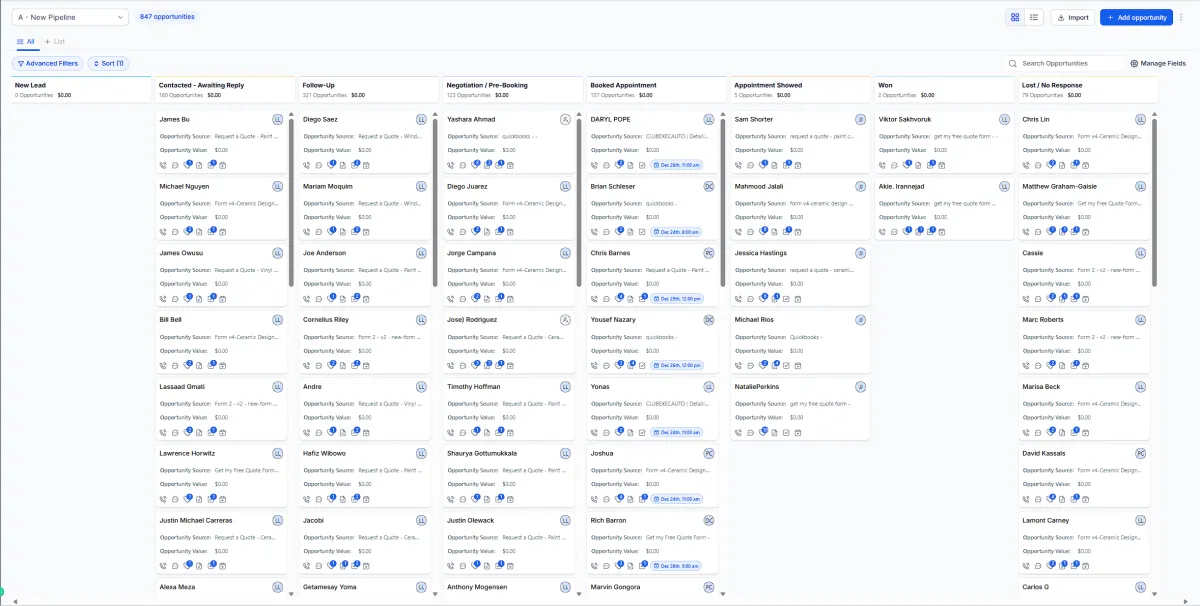
Task: Click the List tab to add a view
Action: [x=55, y=42]
